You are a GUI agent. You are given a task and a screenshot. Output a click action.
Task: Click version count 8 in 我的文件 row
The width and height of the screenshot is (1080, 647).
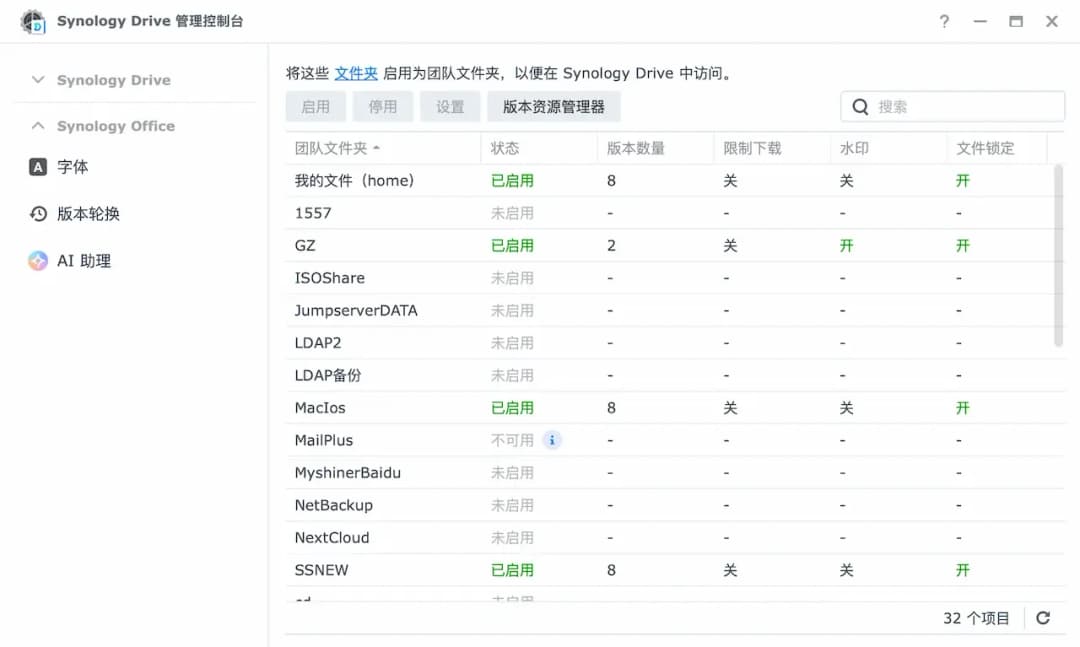(x=611, y=181)
